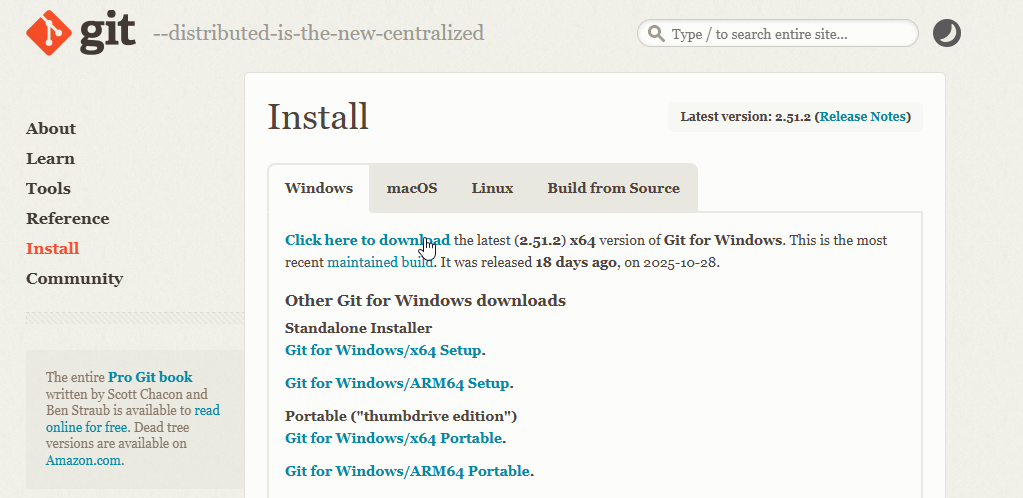Download Git for Windows/ARM64 Setup
1023x498 pixels.
[x=397, y=383]
